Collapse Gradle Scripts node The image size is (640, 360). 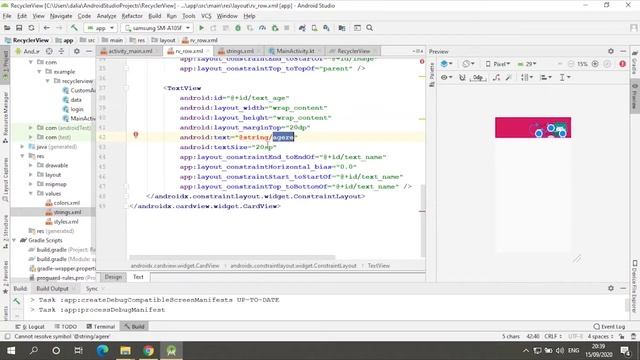[14, 240]
